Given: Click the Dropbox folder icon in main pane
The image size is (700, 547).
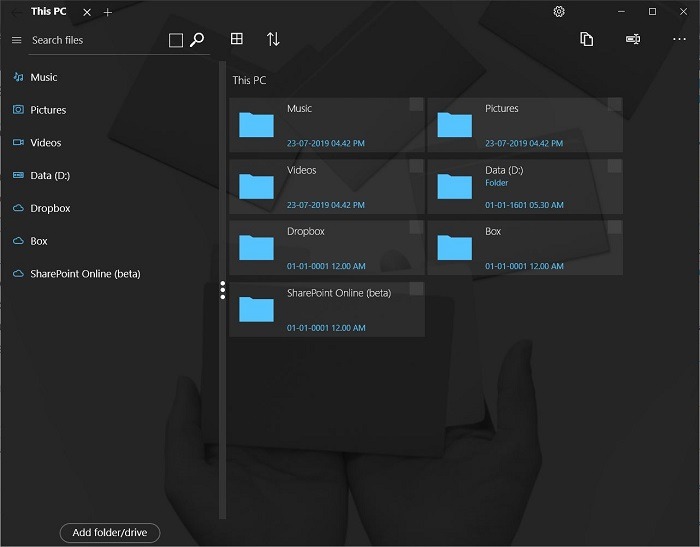Looking at the screenshot, I should (256, 247).
